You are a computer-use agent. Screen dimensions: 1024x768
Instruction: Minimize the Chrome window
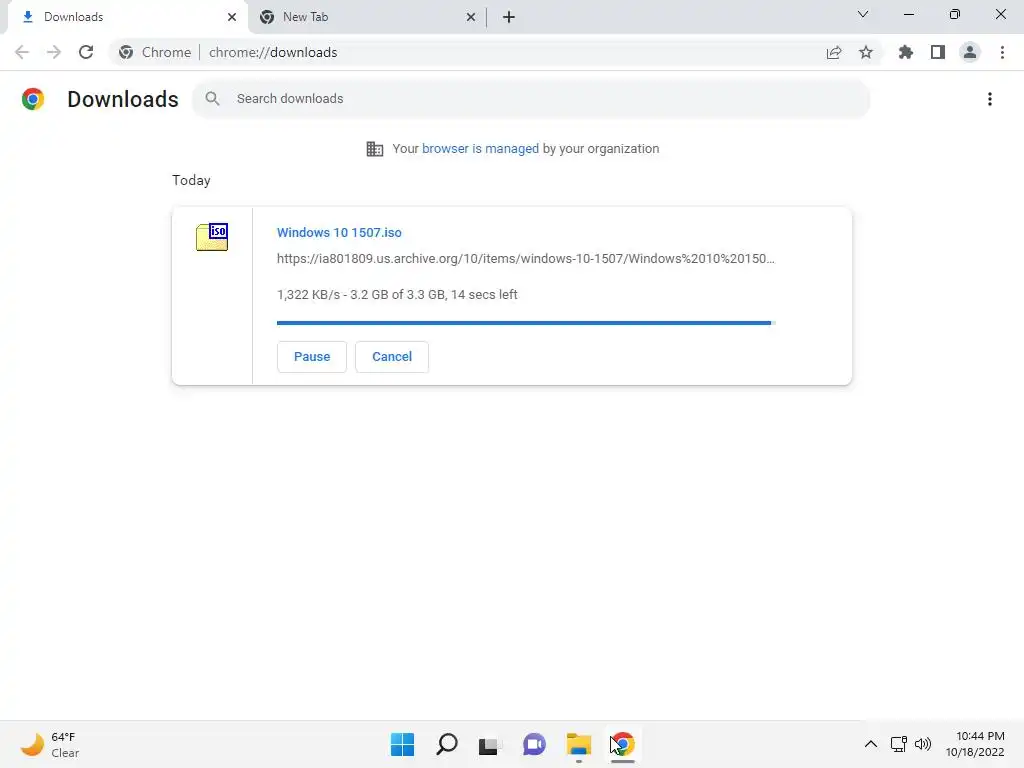908,14
